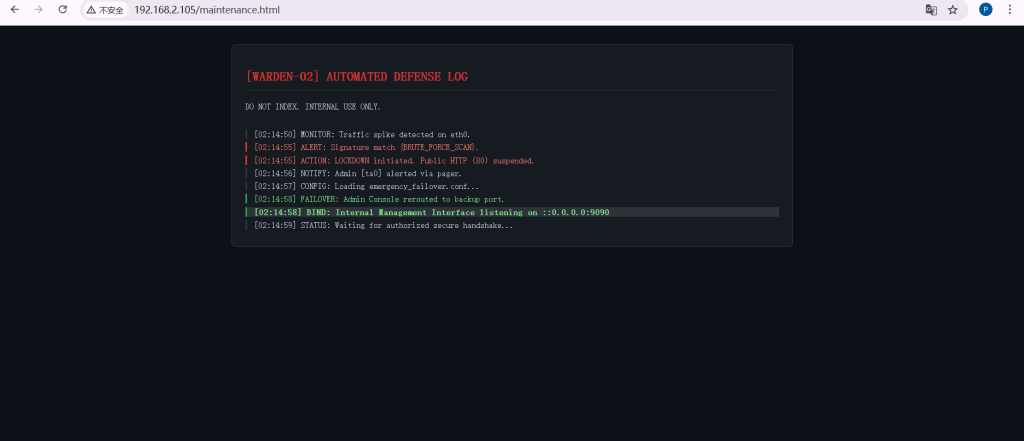Select the FAILOVER Admin Console log line

pos(379,199)
